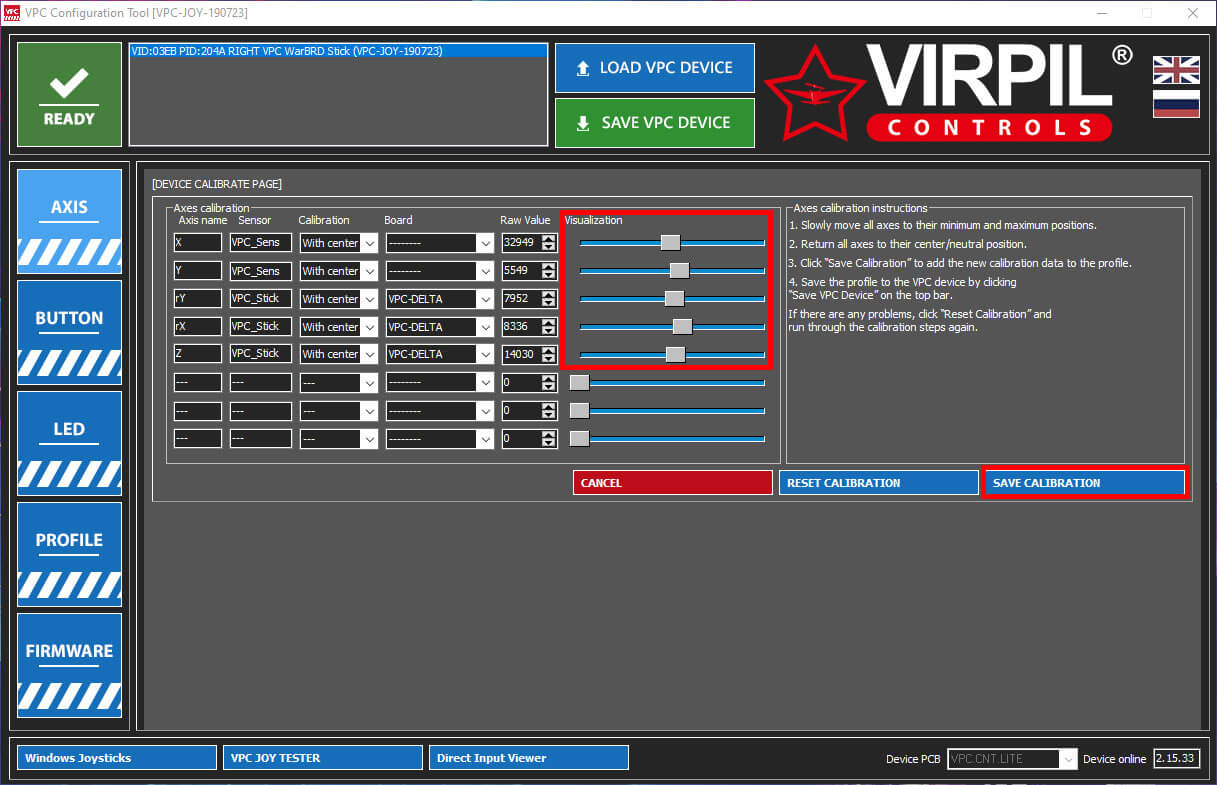Close the VPC Configuration Tool window

tap(1192, 13)
